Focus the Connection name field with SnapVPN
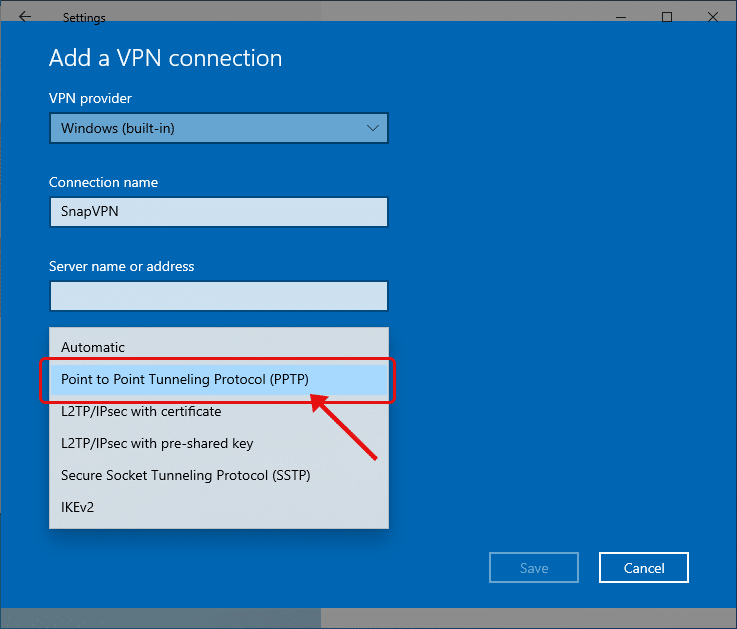 (x=219, y=212)
